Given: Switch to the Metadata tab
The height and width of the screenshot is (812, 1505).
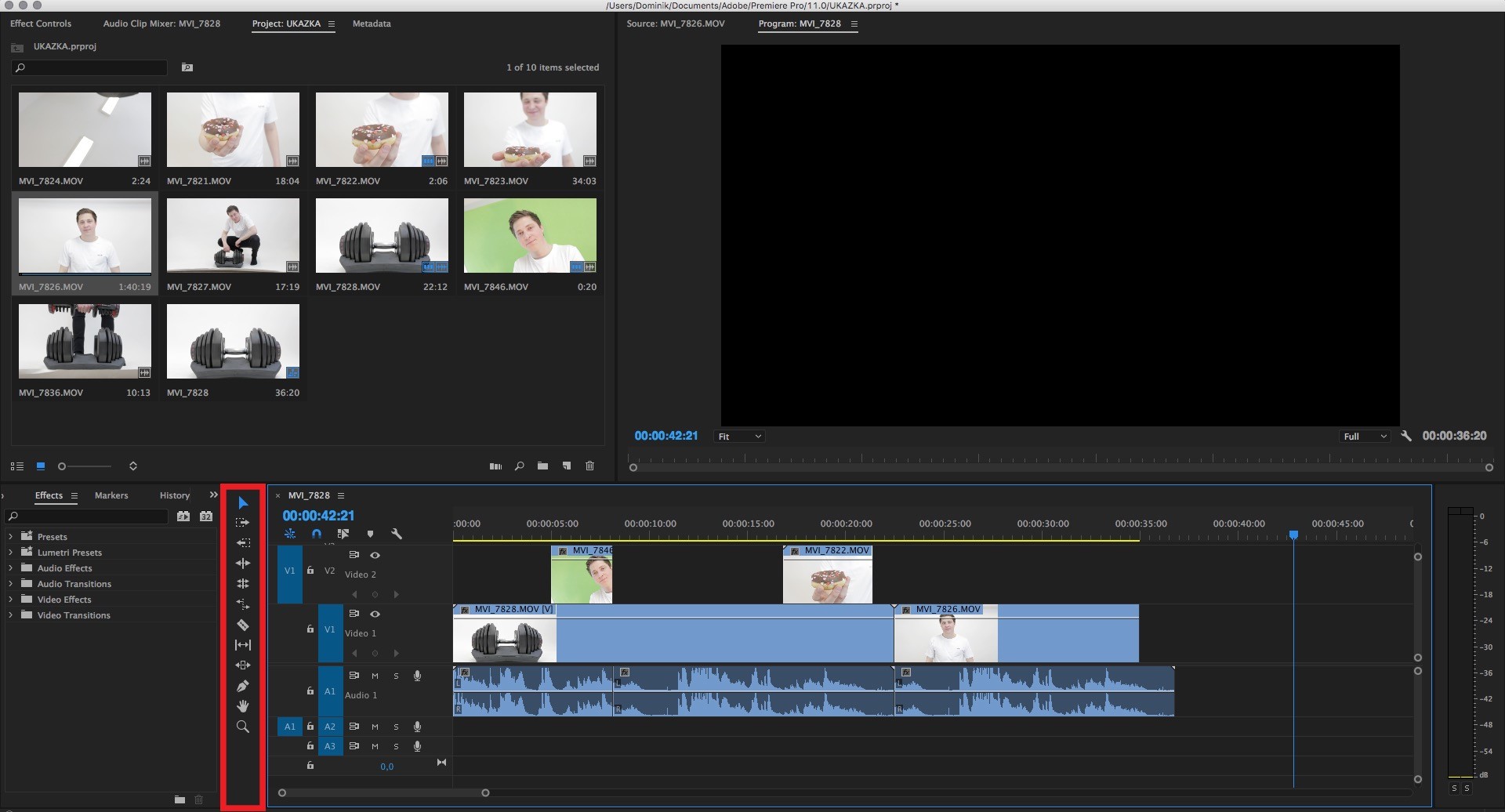Looking at the screenshot, I should 372,24.
